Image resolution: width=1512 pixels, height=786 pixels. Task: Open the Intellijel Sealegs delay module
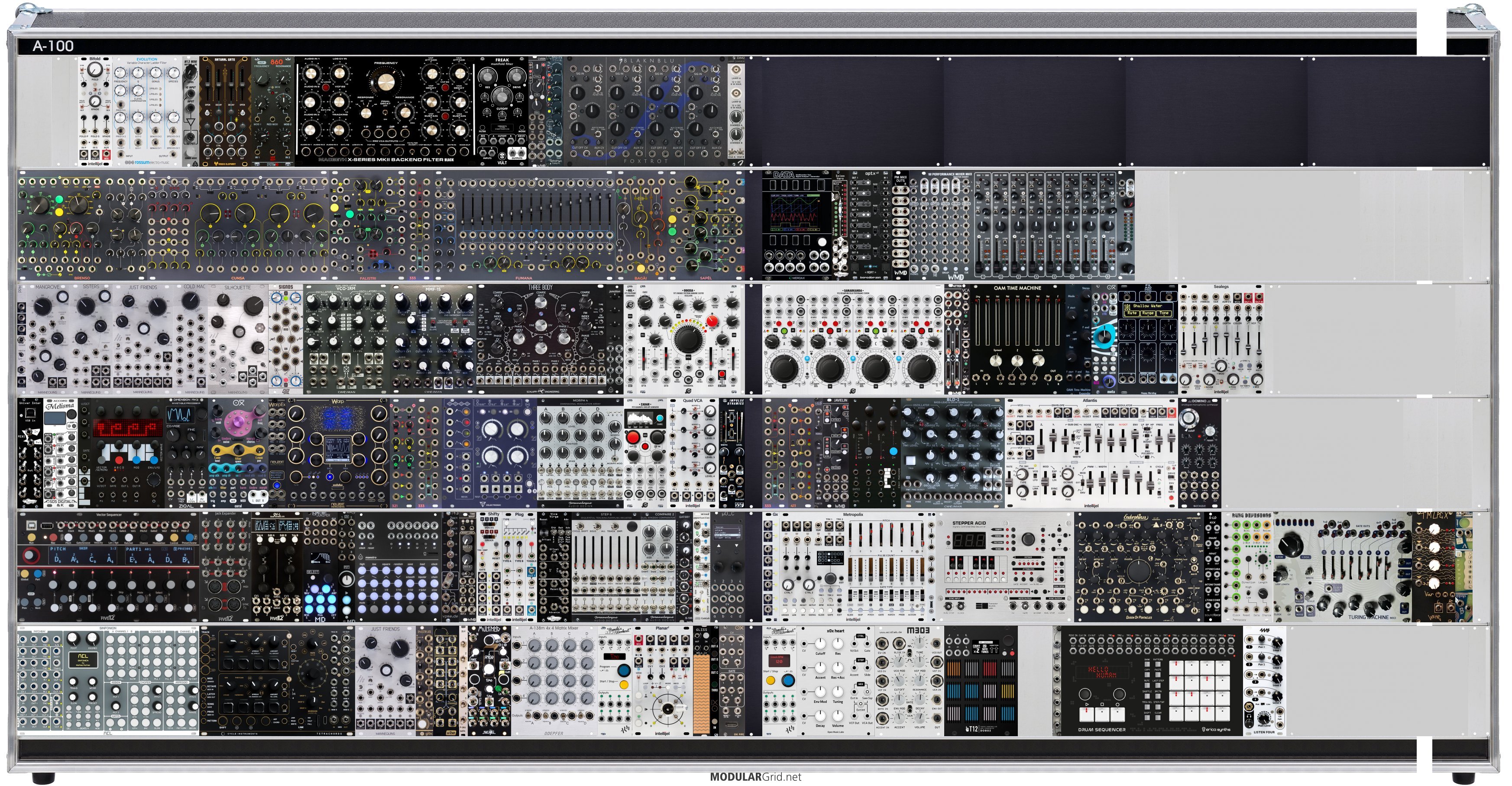pyautogui.click(x=1221, y=340)
